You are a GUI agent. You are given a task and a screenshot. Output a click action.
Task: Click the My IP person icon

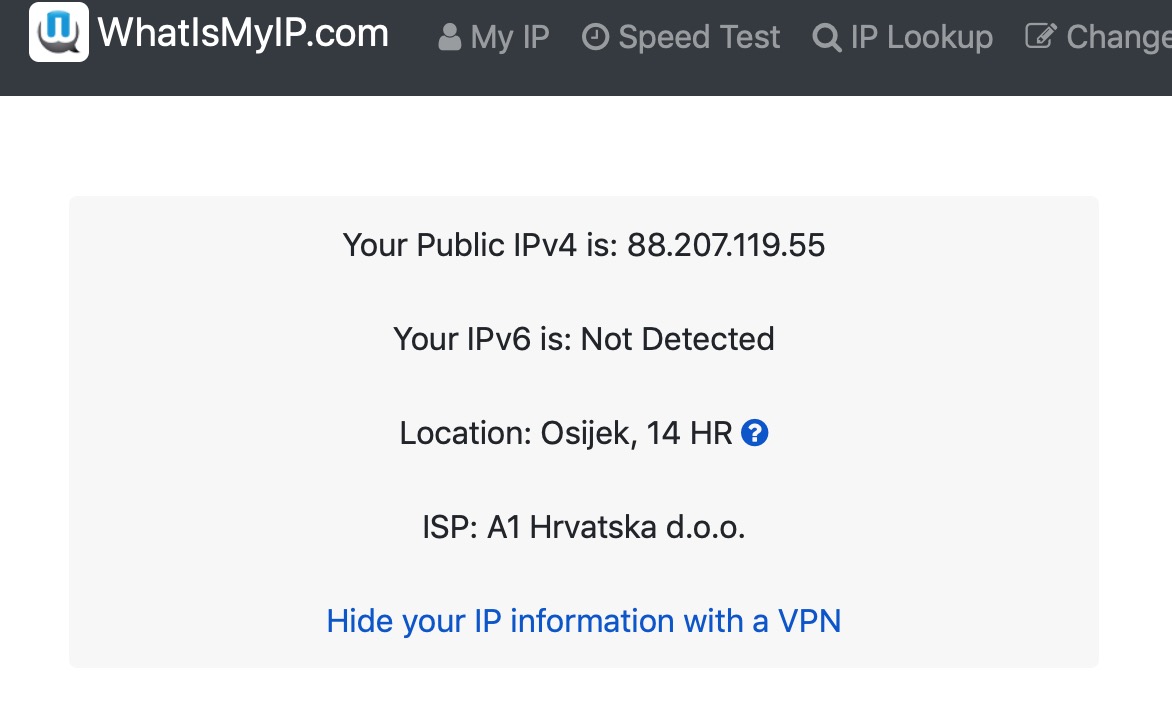tap(450, 38)
